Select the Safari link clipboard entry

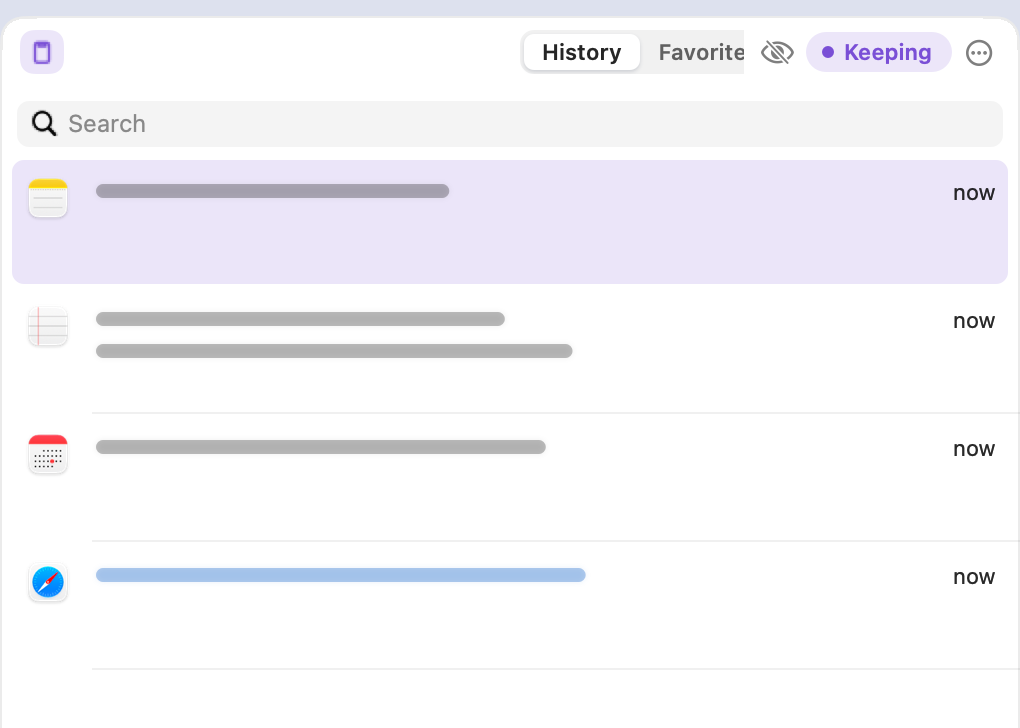click(x=509, y=605)
